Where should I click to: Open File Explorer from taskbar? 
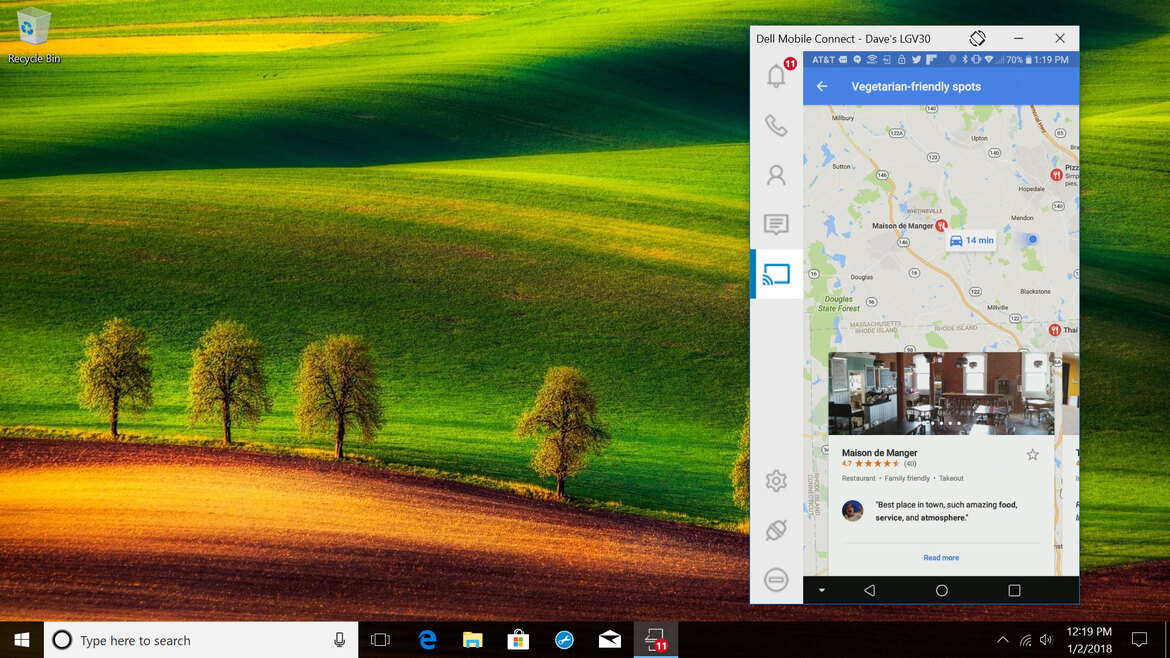pos(472,640)
